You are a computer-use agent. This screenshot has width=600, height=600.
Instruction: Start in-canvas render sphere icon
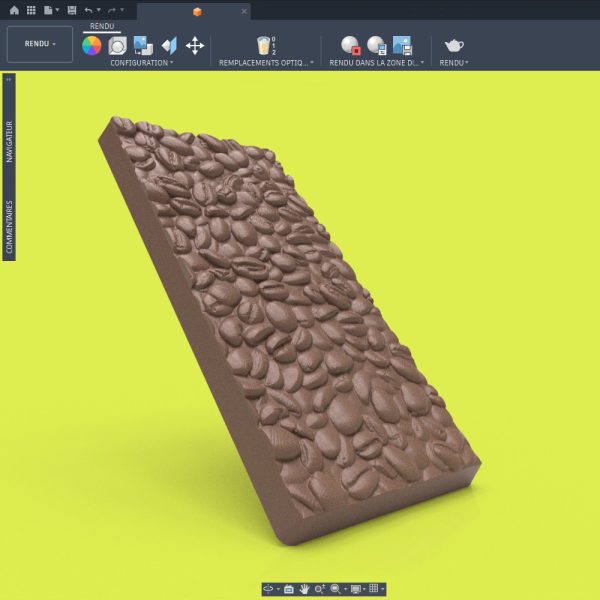point(351,46)
